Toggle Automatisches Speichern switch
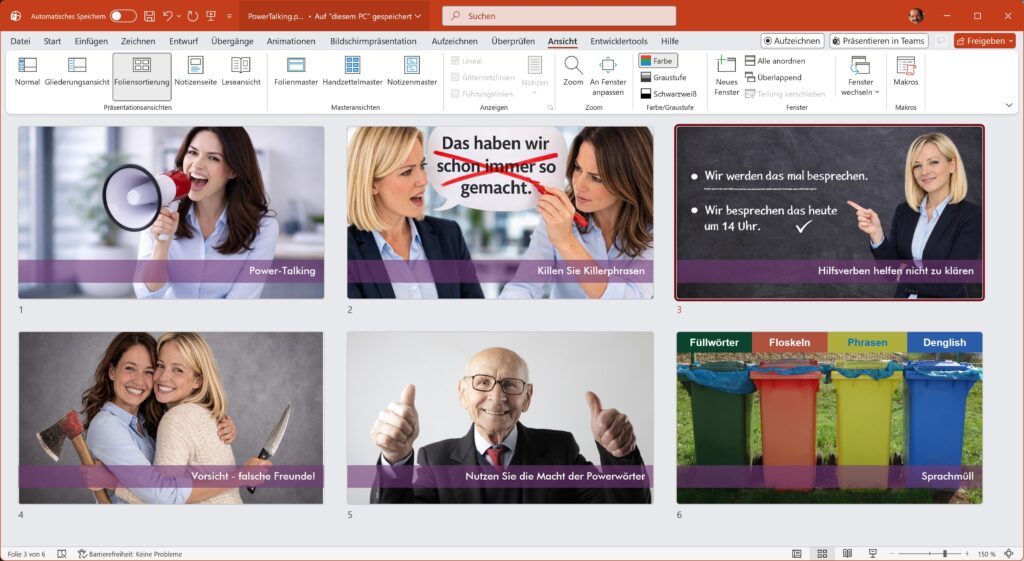The width and height of the screenshot is (1024, 561). (x=123, y=16)
